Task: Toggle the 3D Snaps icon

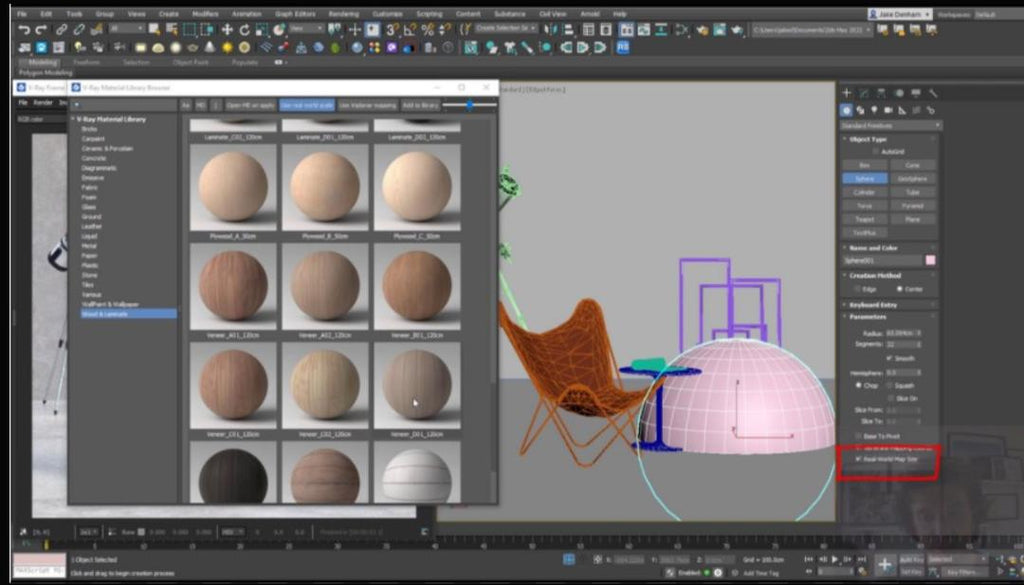Action: pyautogui.click(x=392, y=29)
